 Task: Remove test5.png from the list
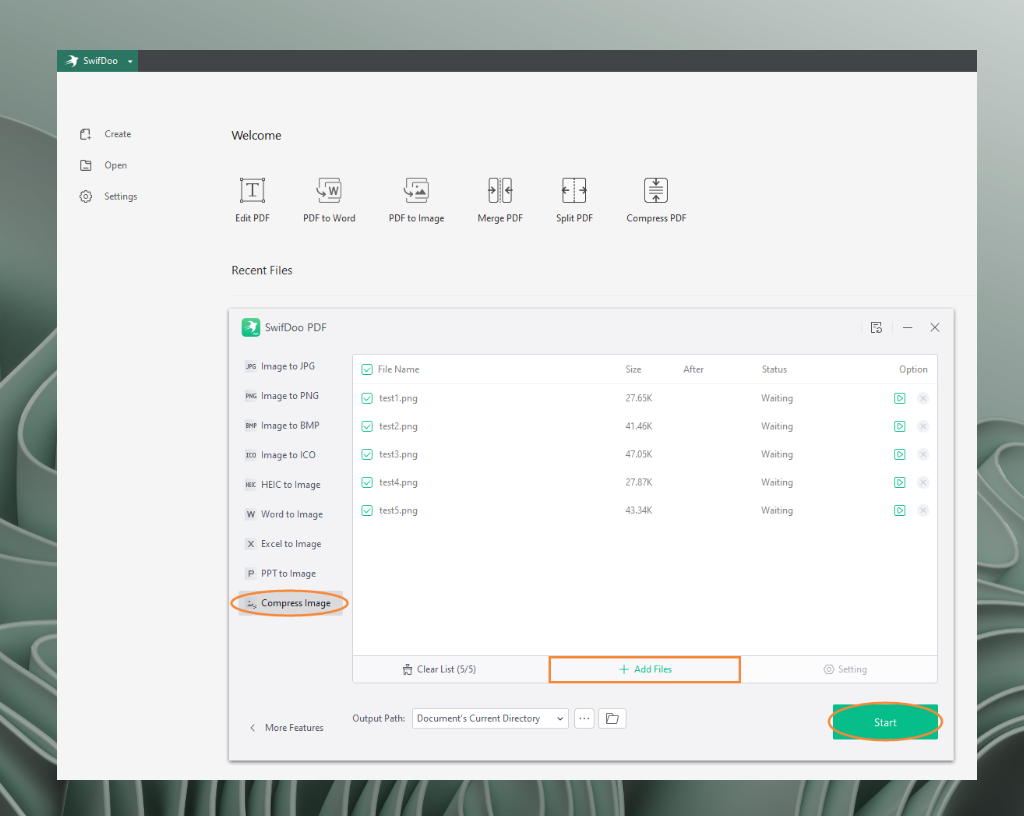tap(923, 510)
